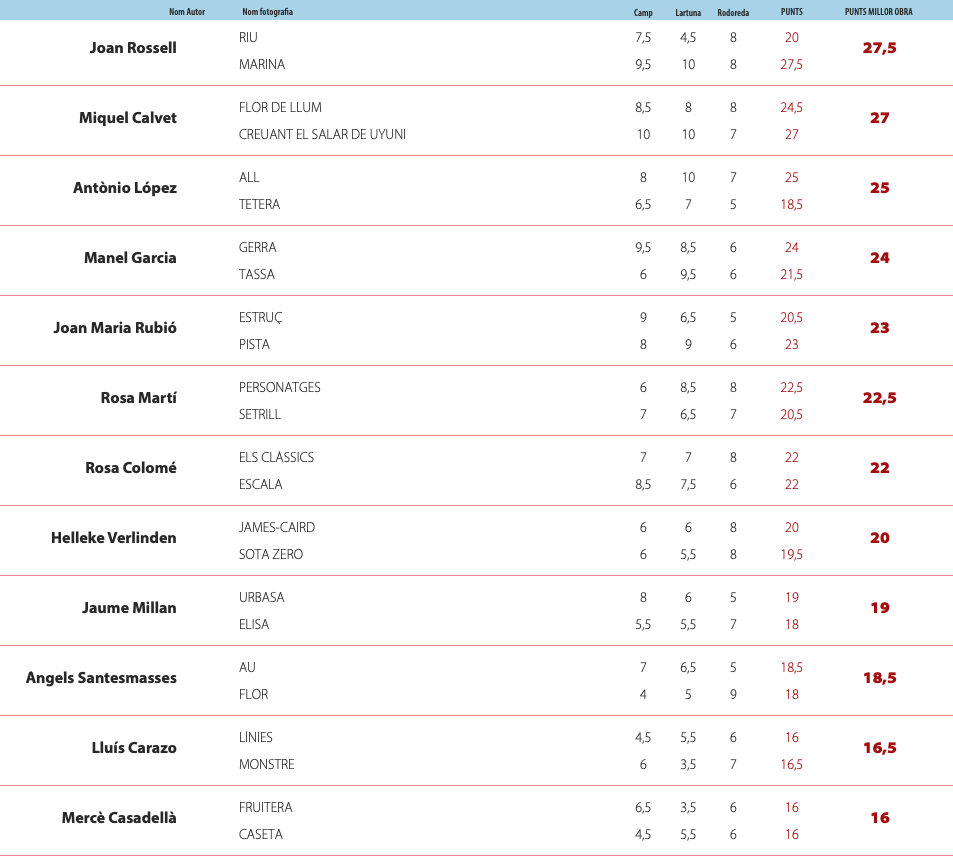Click the photo title 'ELS CLASSICS'
This screenshot has height=858, width=953.
276,457
